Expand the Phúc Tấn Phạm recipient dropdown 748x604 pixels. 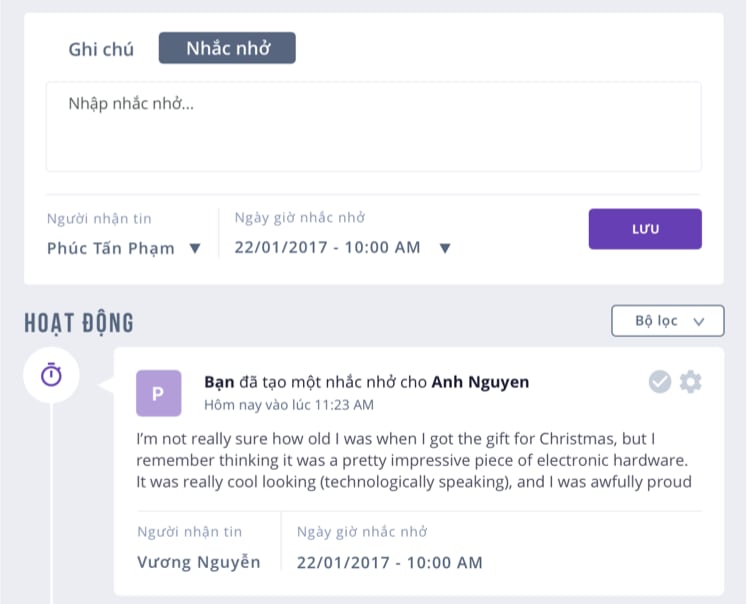(196, 249)
